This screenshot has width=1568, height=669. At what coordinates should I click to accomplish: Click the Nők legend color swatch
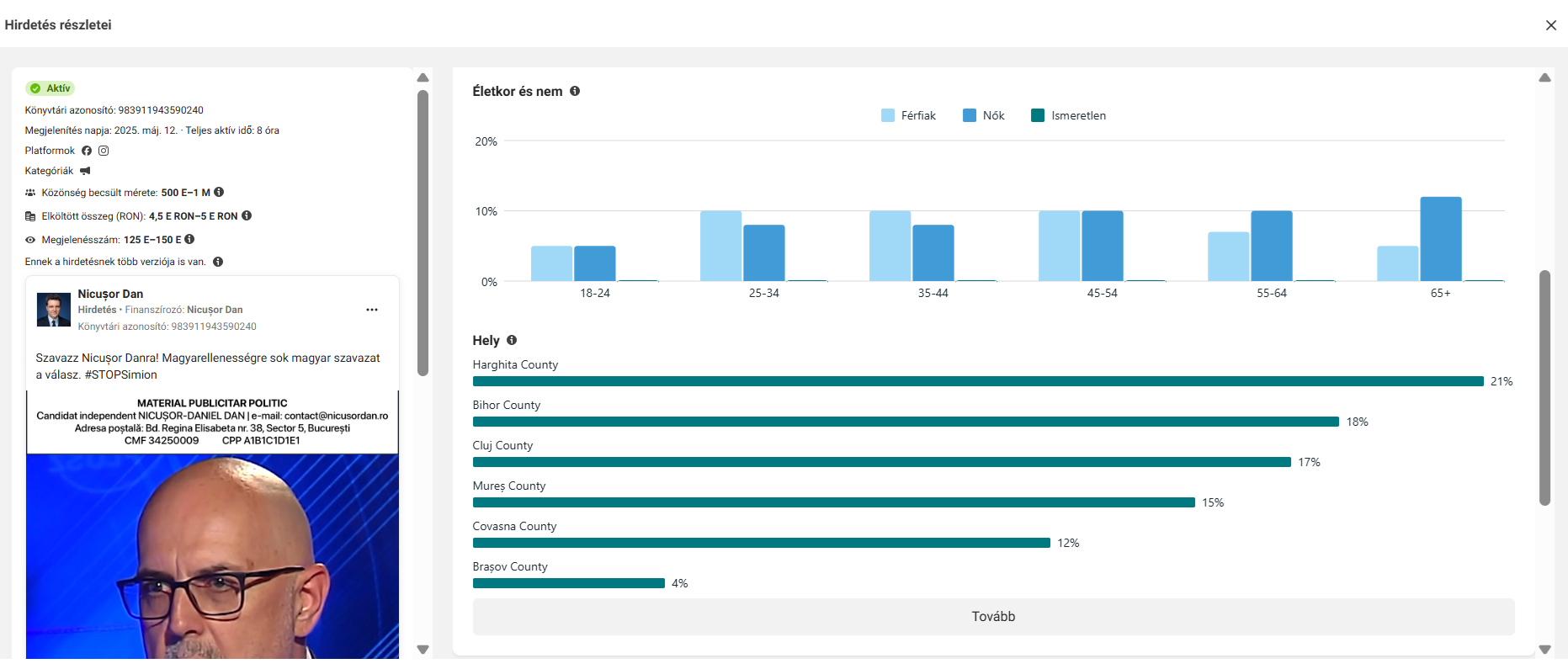[970, 115]
